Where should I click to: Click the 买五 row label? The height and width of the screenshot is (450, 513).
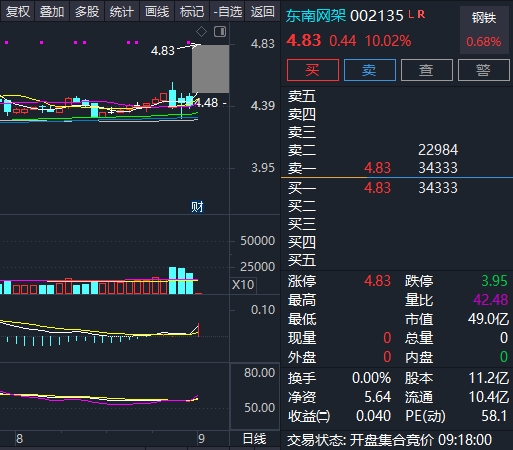click(302, 260)
